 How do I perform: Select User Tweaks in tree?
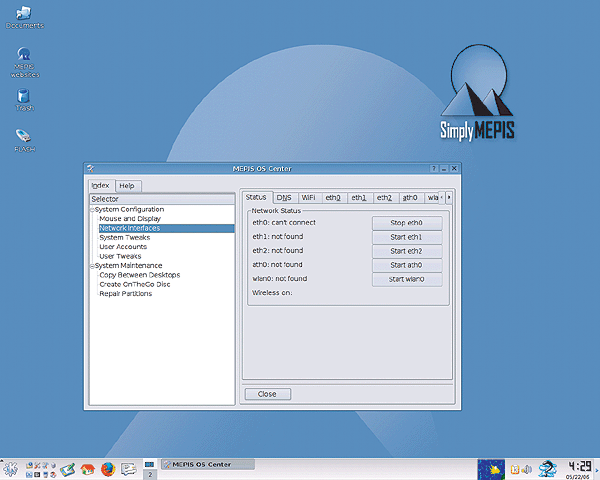point(120,256)
